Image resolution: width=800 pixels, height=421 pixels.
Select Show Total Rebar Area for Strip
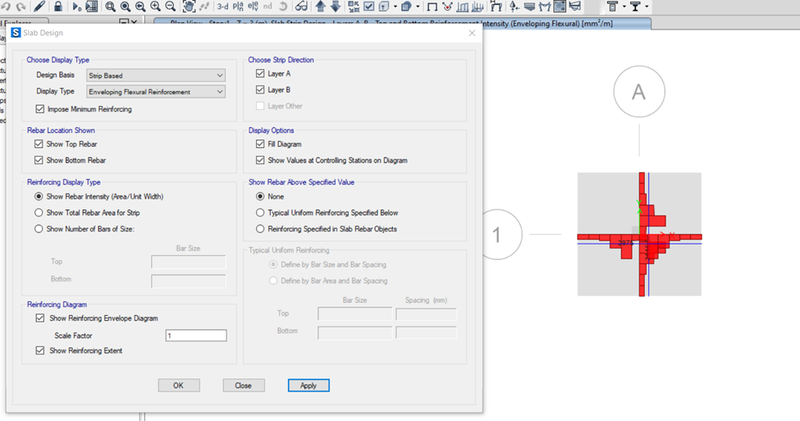(40, 213)
